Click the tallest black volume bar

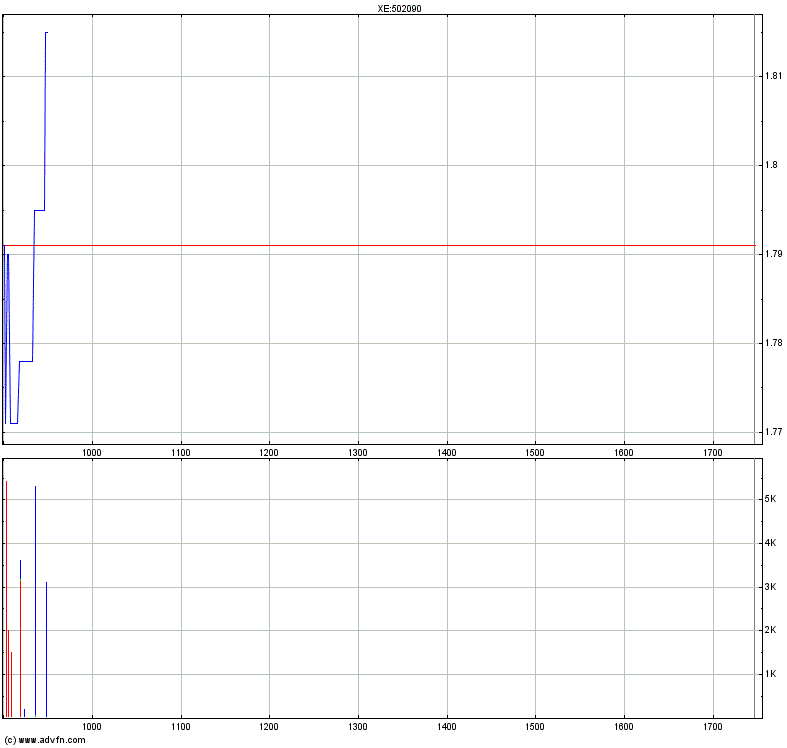click(36, 600)
